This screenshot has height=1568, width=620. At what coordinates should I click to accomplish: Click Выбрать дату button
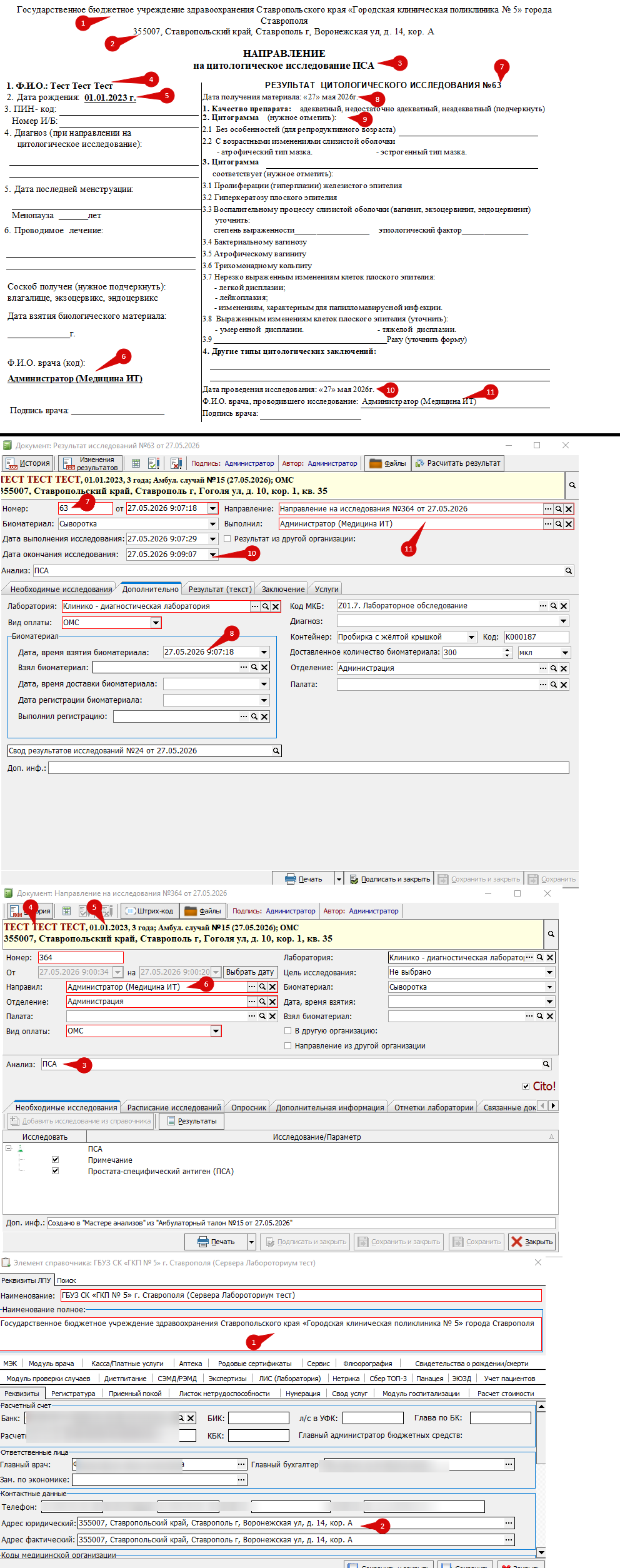[x=249, y=972]
